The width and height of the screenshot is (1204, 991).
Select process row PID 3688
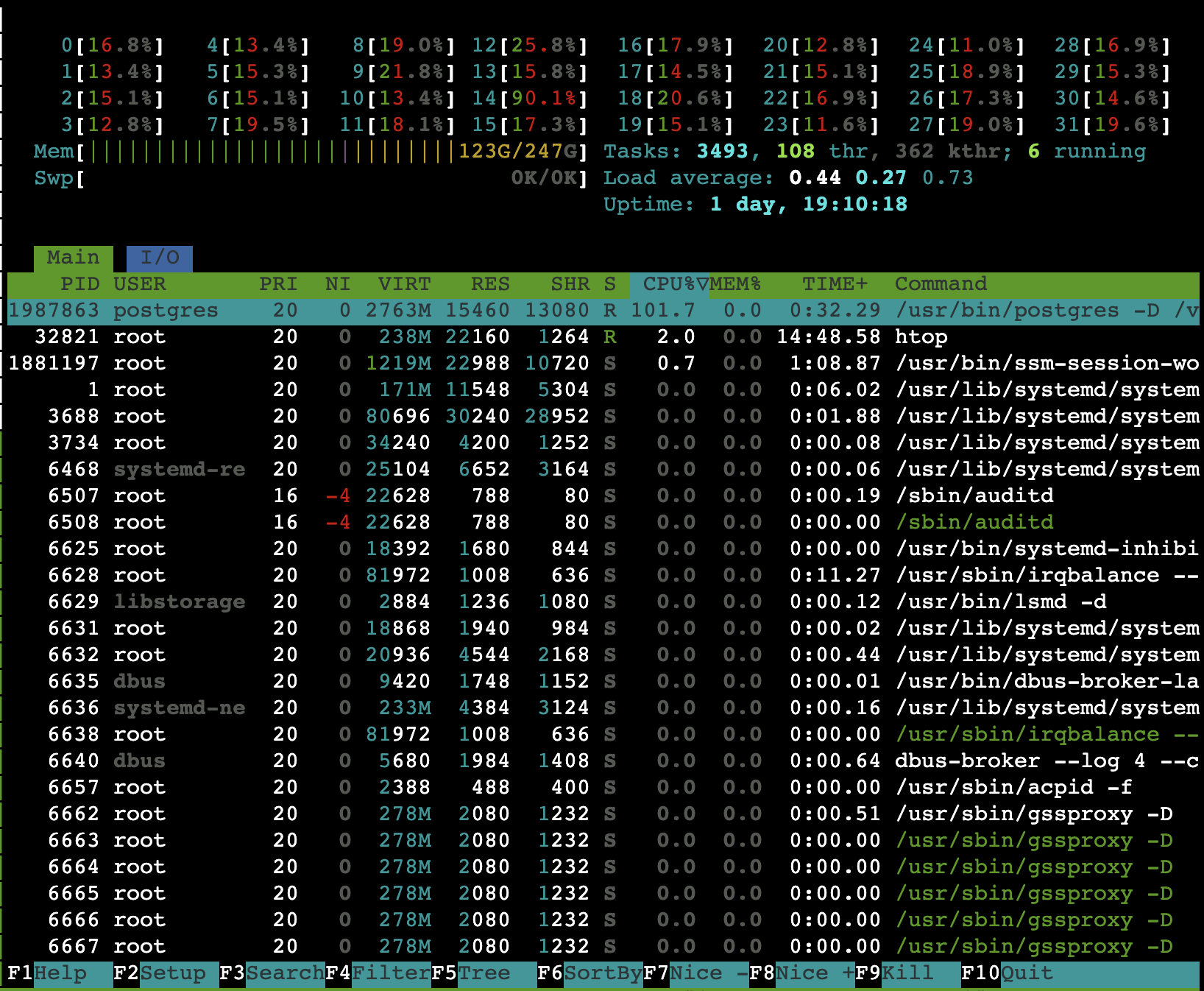pyautogui.click(x=603, y=417)
